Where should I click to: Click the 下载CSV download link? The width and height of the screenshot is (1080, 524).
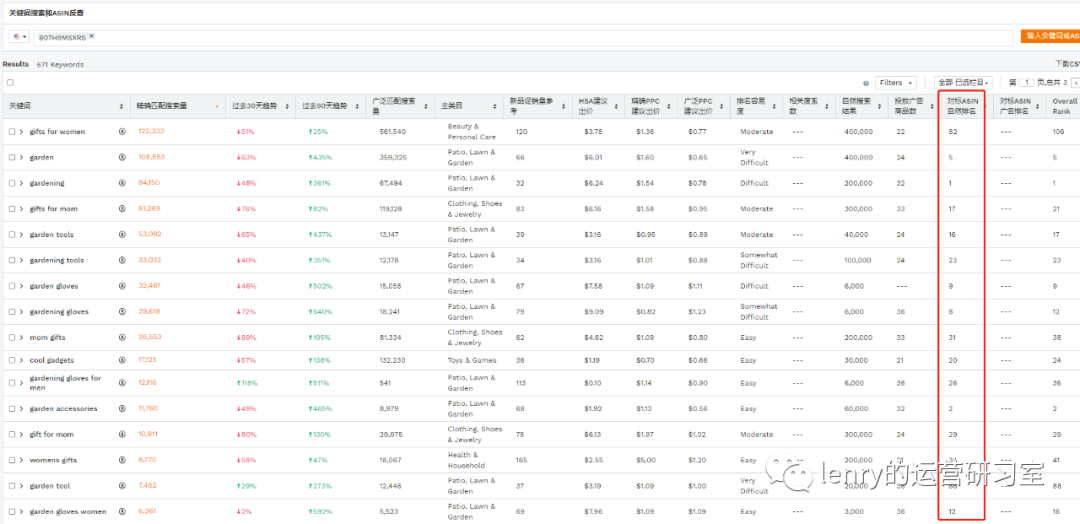(1067, 63)
